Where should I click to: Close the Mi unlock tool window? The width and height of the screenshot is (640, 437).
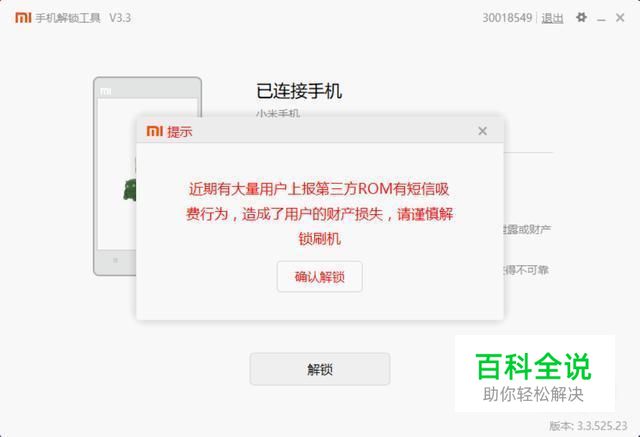tap(620, 18)
